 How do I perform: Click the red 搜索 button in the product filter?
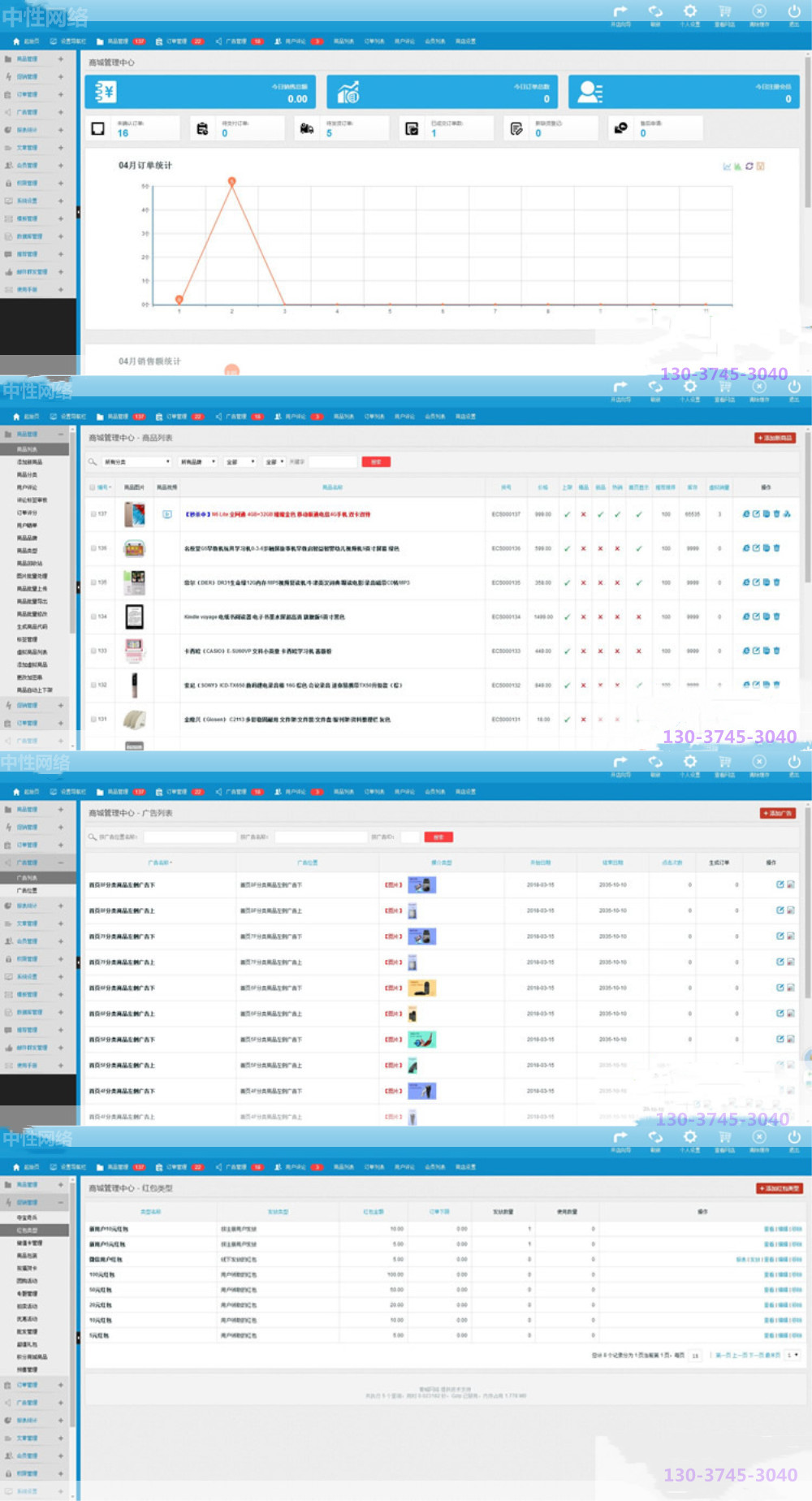(376, 461)
